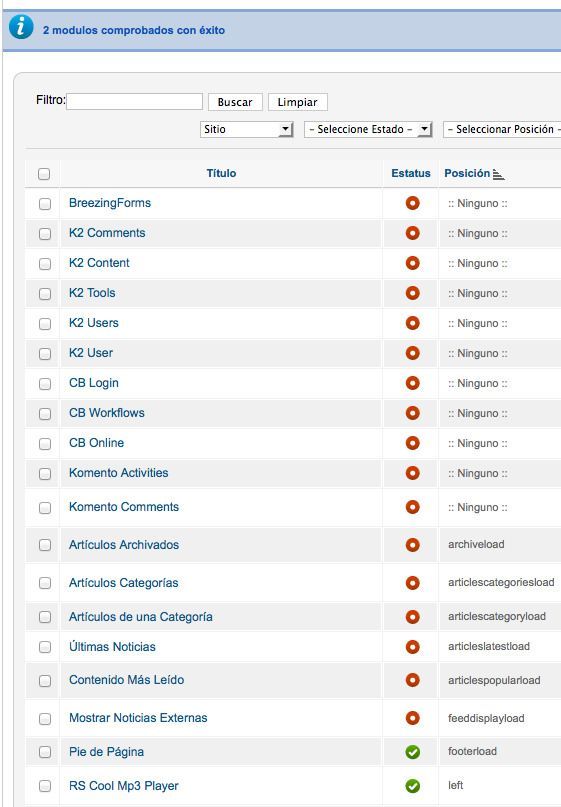561x807 pixels.
Task: Toggle the status icon of K2 Comments
Action: pos(412,233)
